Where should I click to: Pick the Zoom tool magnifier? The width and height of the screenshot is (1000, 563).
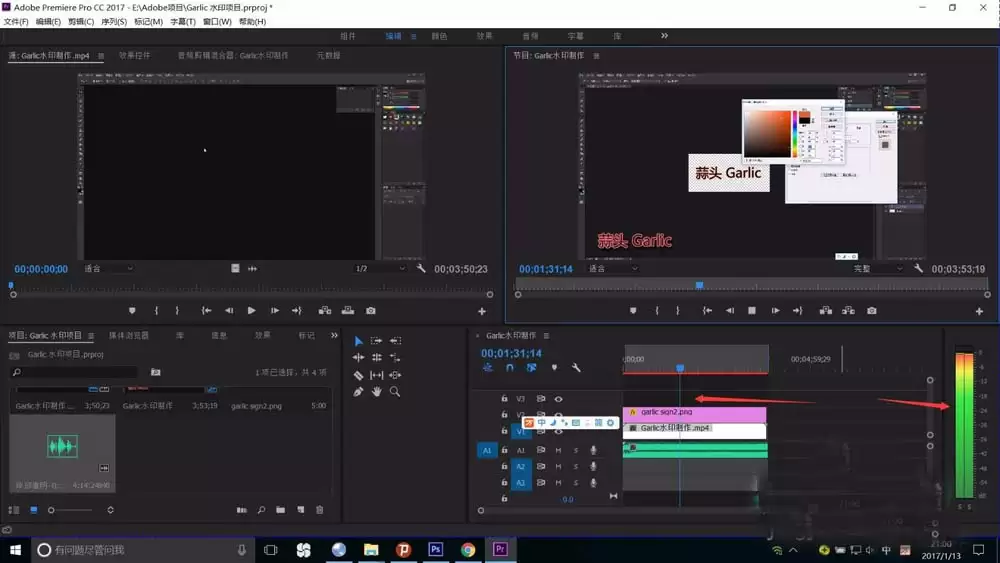pos(395,392)
